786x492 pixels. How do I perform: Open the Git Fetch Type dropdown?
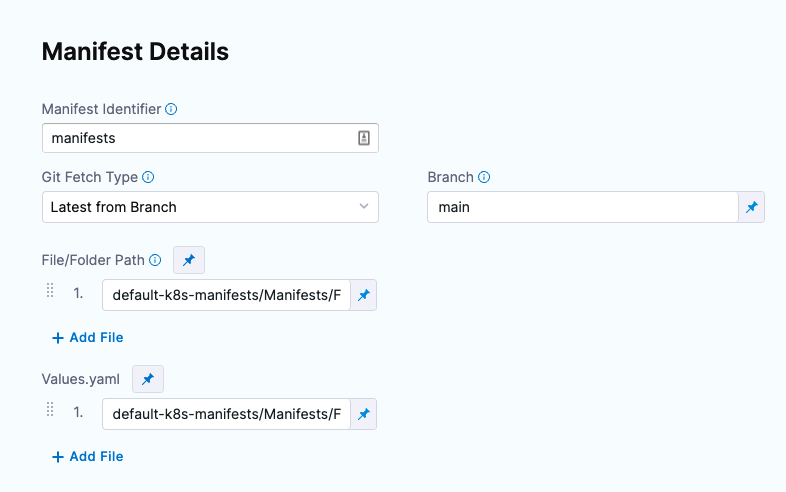pyautogui.click(x=210, y=207)
